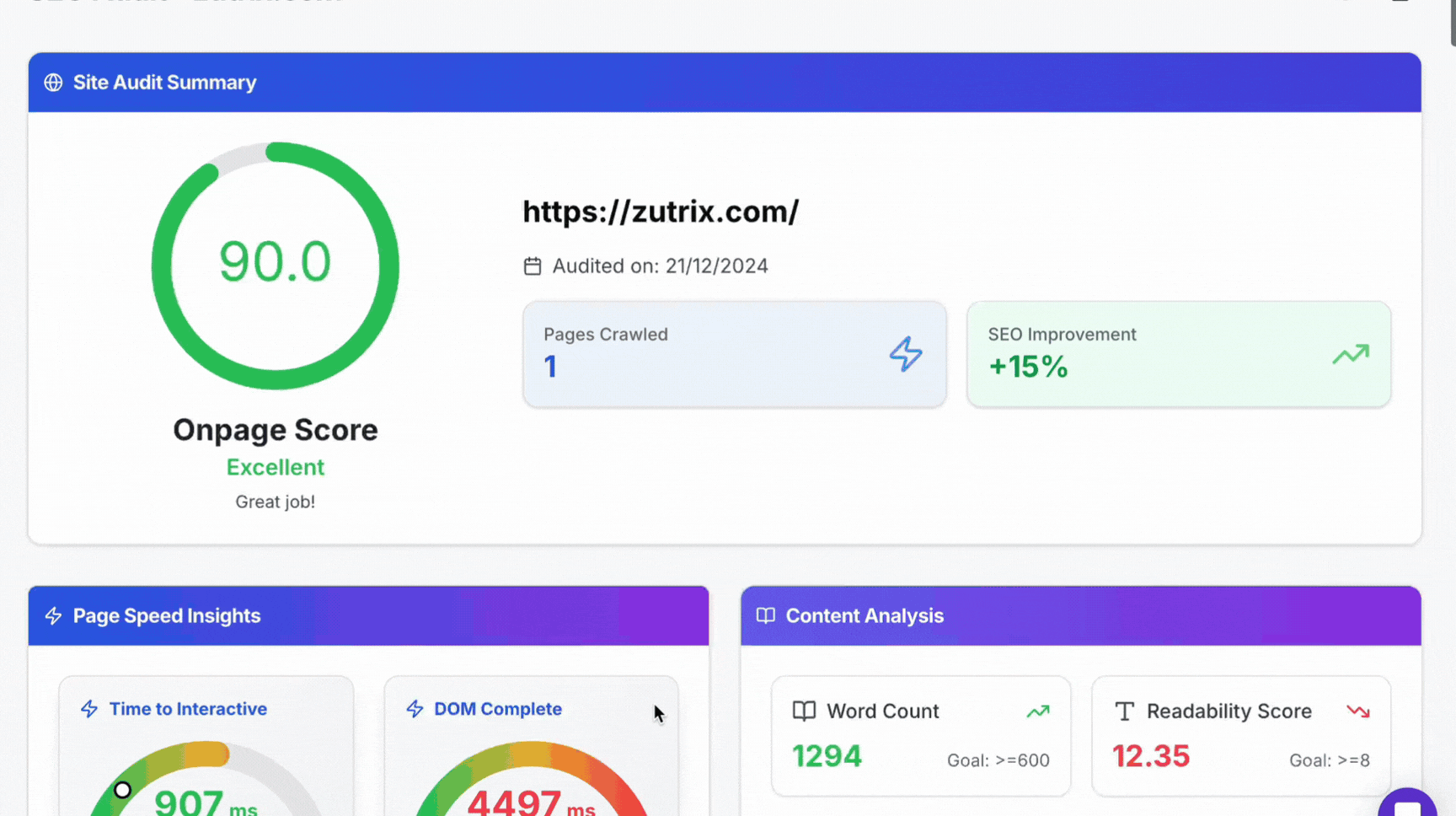Click the lightning icon in Page Speed Insights header
The width and height of the screenshot is (1456, 816).
tap(53, 616)
